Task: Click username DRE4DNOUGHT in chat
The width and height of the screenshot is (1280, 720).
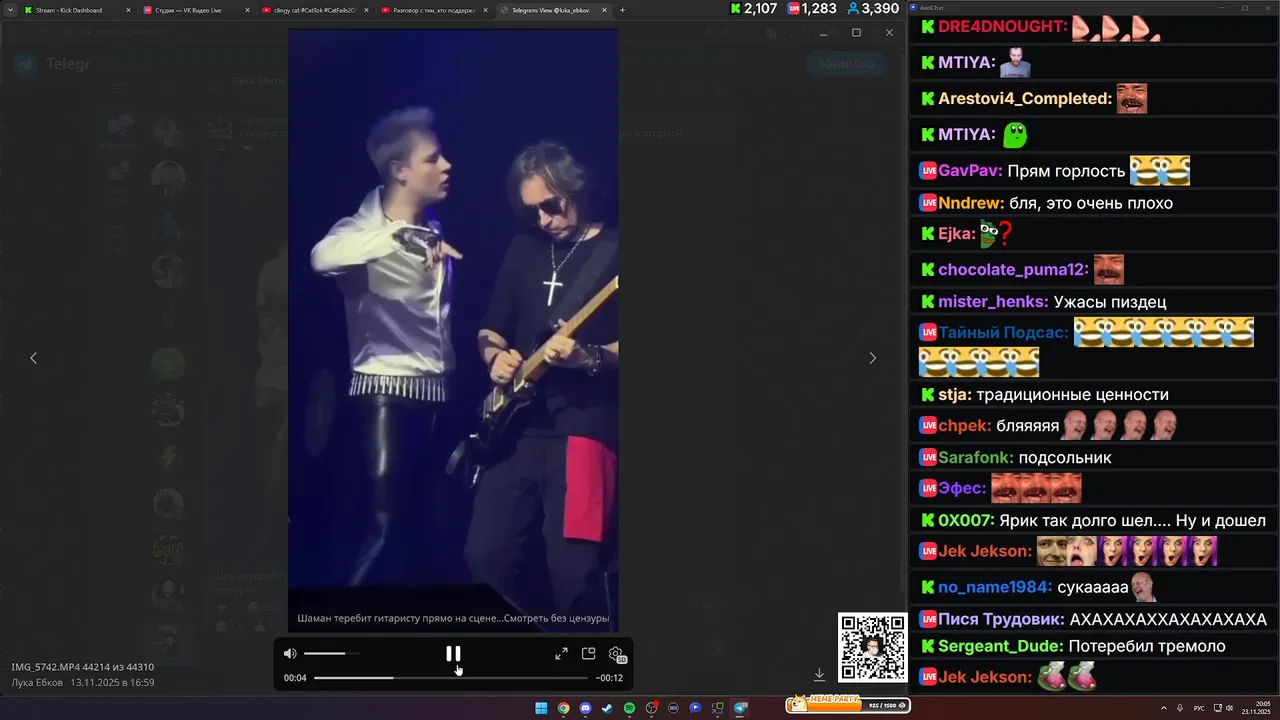Action: tap(1003, 27)
